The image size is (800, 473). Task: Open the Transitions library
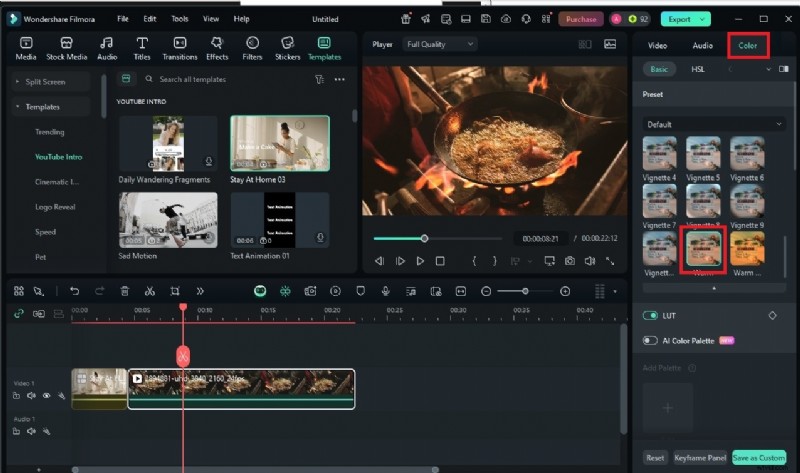[180, 47]
